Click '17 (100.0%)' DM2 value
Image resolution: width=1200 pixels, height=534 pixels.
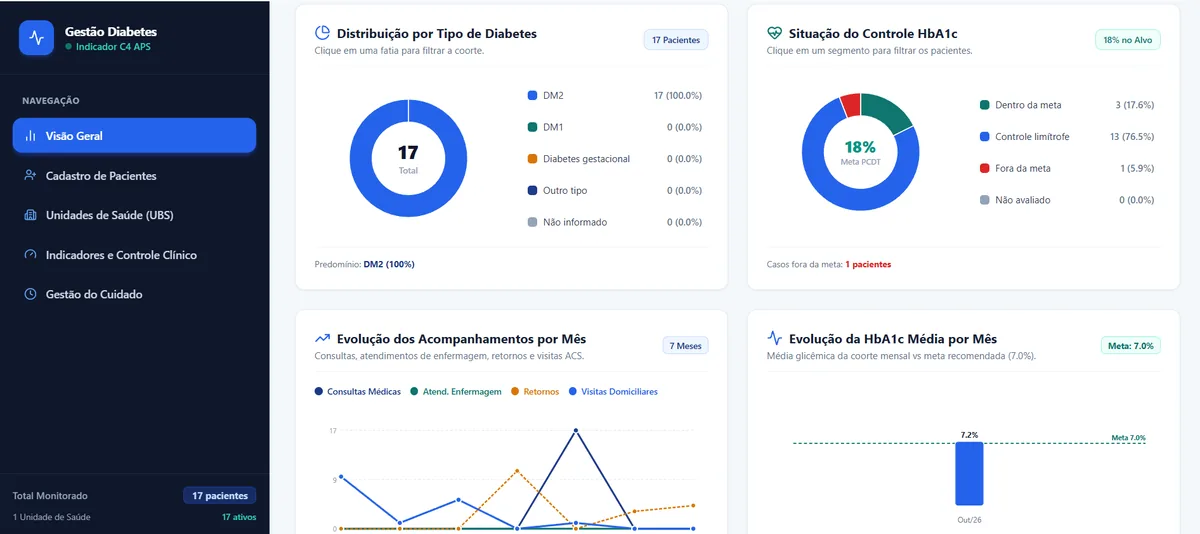point(678,96)
